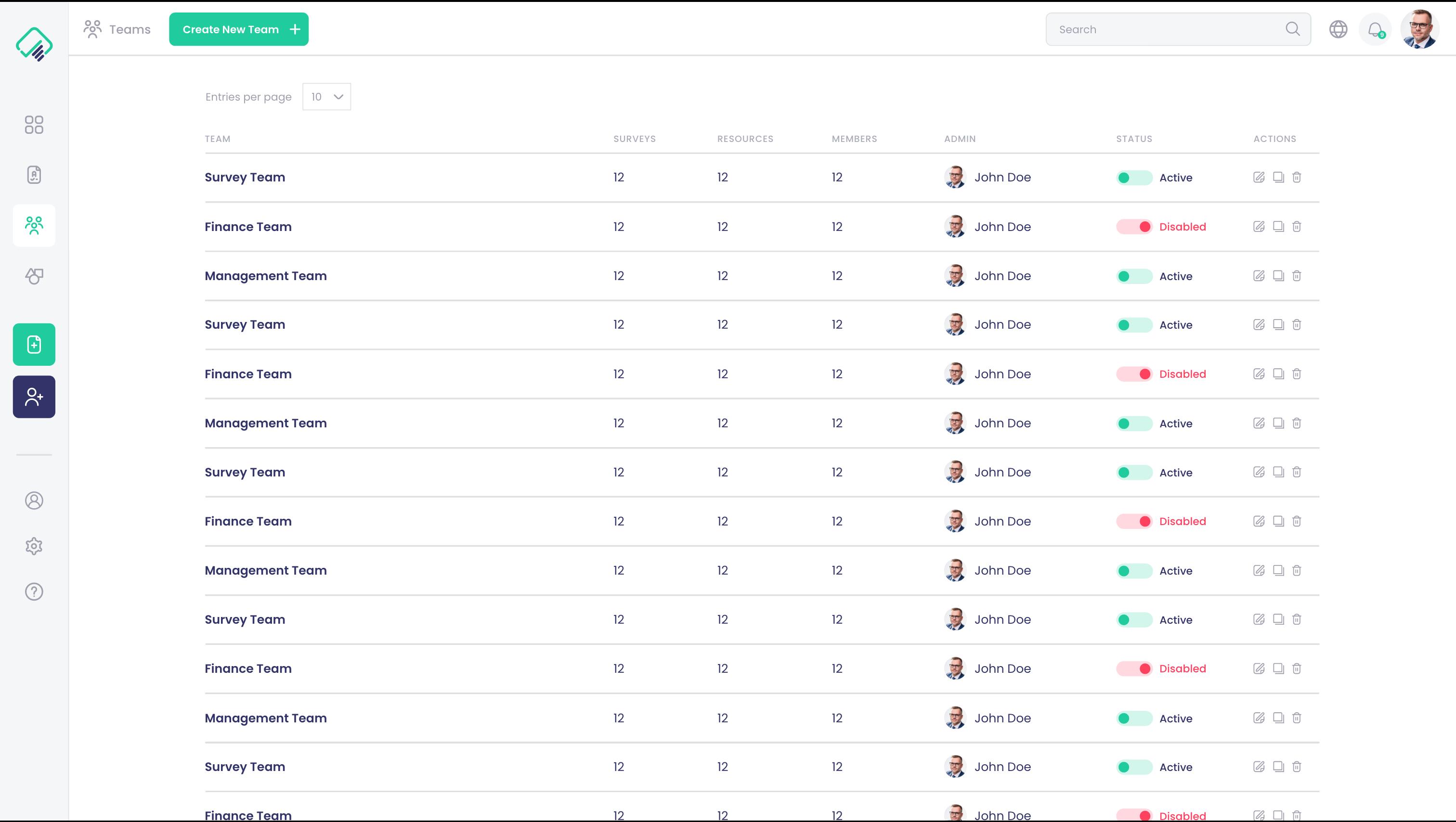
Task: Open the fifth Survey Team name
Action: pyautogui.click(x=245, y=767)
